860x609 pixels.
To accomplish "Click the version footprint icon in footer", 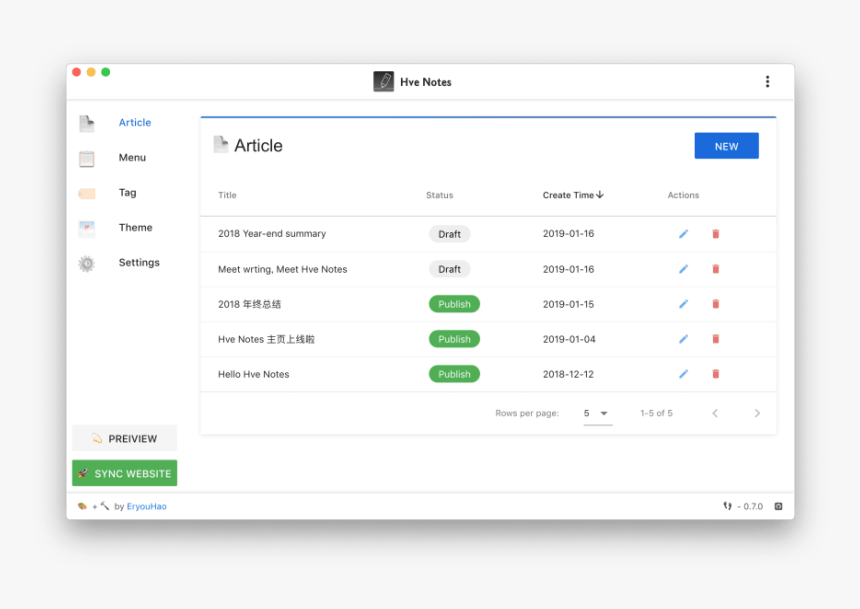I will (727, 506).
